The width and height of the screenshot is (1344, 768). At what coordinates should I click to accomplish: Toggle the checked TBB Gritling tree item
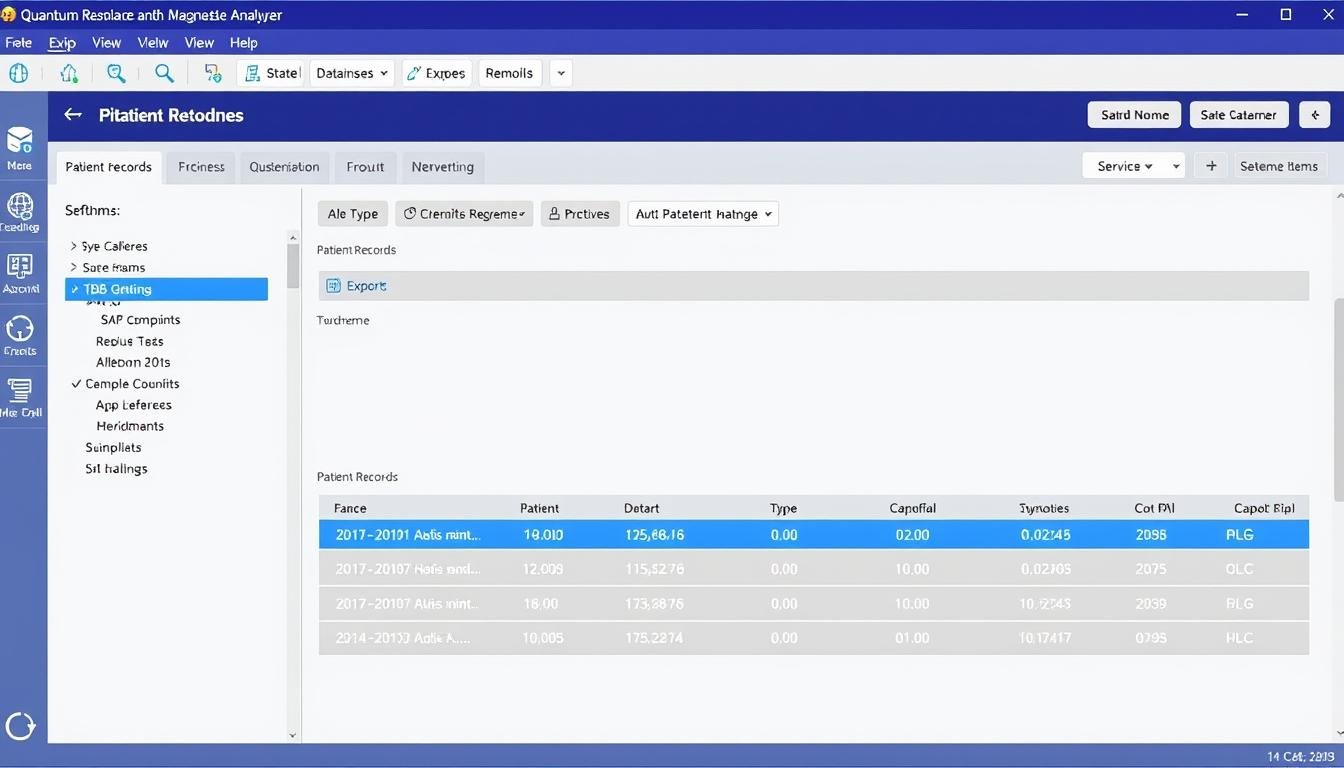[75, 289]
